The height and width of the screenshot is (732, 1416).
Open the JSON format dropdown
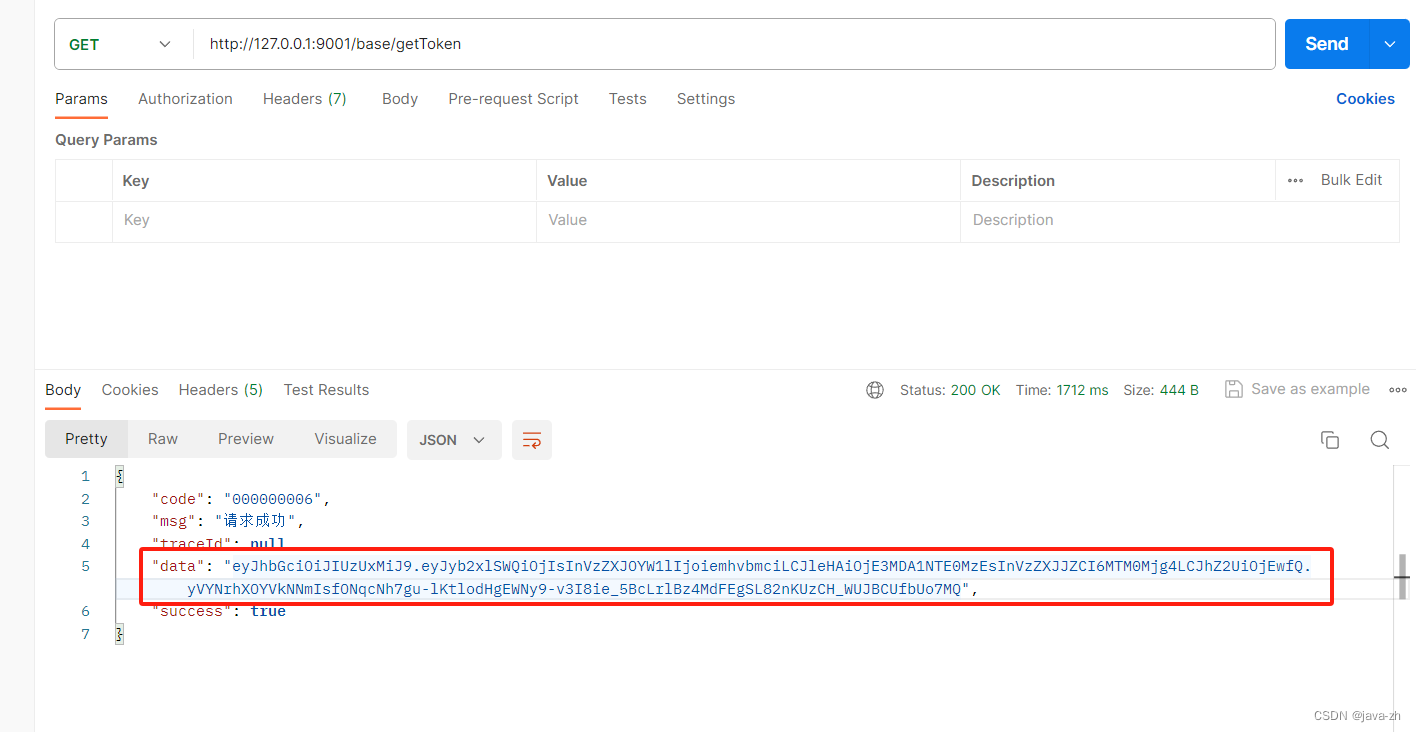(454, 440)
